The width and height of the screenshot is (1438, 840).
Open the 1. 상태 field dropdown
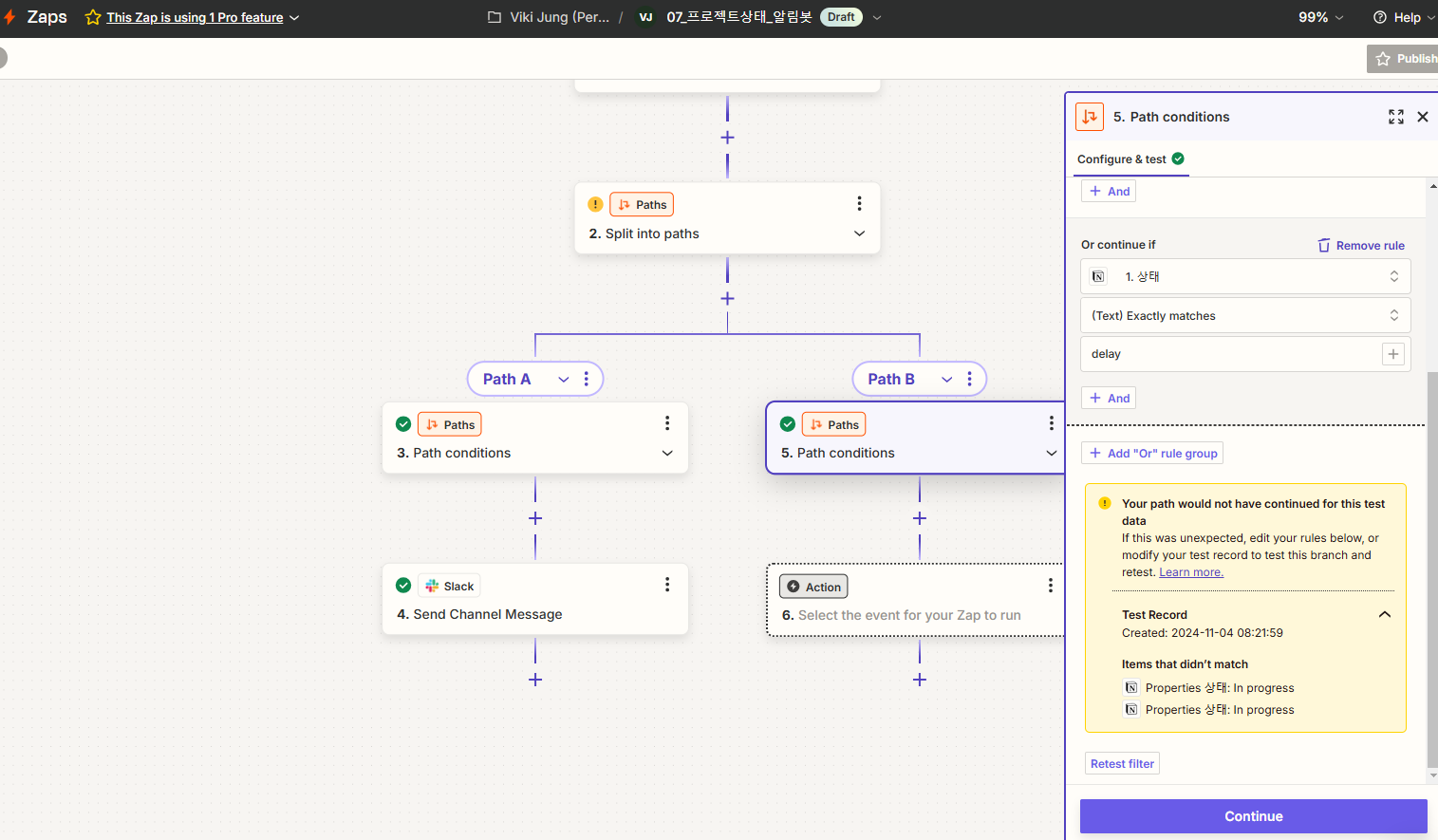[x=1245, y=276]
